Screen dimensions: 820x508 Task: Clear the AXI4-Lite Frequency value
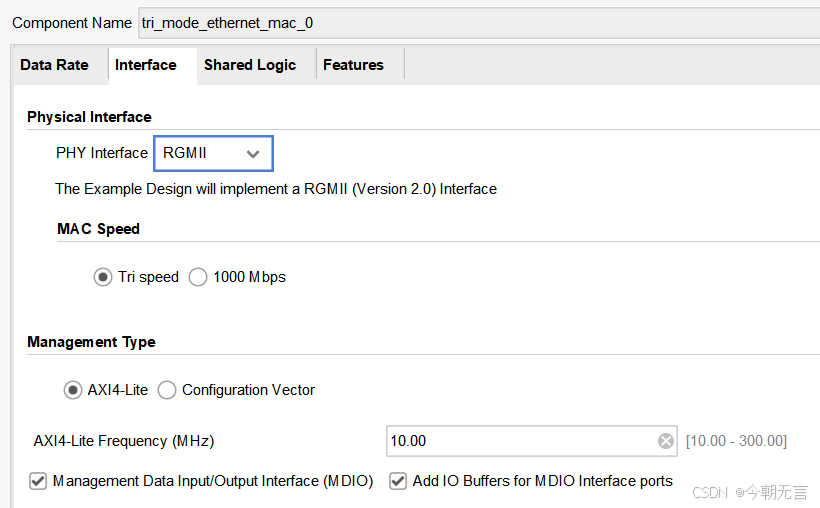(666, 441)
